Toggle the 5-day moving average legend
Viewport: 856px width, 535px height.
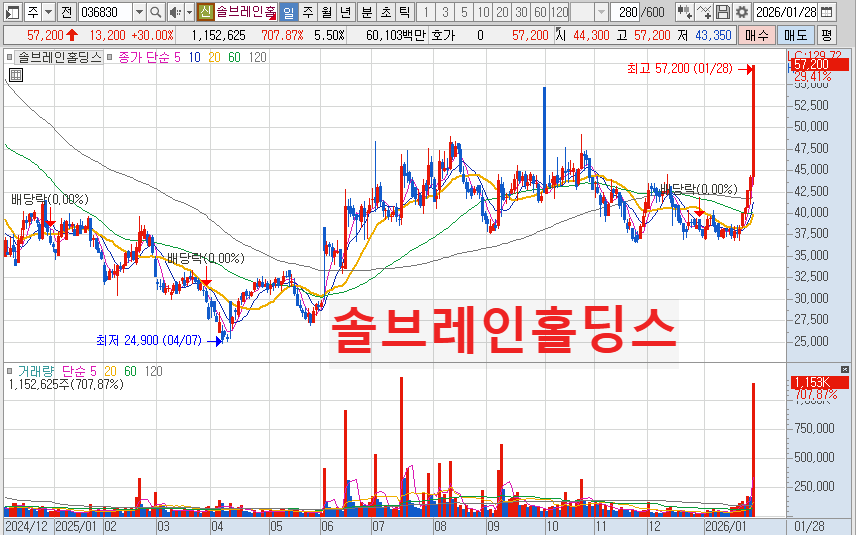point(177,57)
